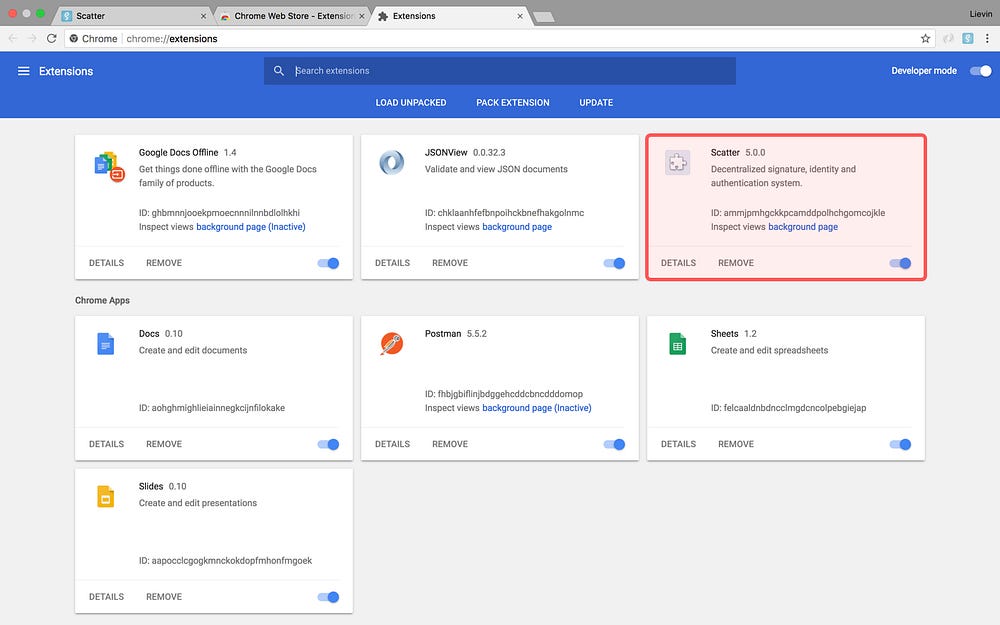Open Scatter's background page link
Viewport: 1000px width, 625px height.
click(803, 227)
